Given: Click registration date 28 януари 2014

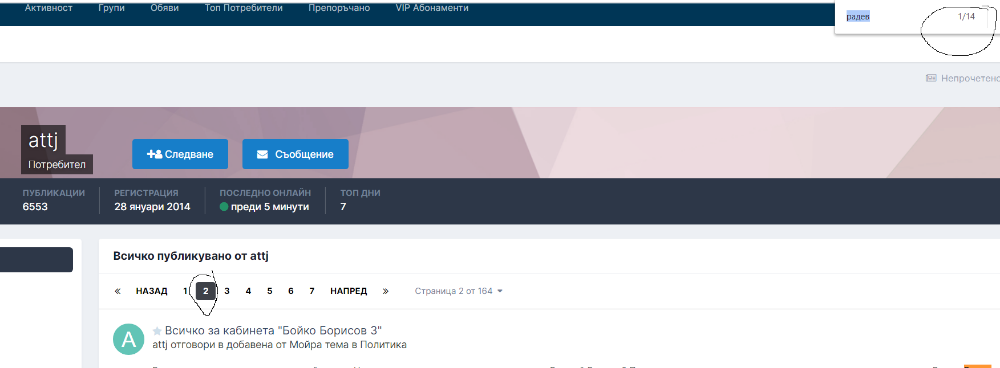Looking at the screenshot, I should pyautogui.click(x=152, y=207).
